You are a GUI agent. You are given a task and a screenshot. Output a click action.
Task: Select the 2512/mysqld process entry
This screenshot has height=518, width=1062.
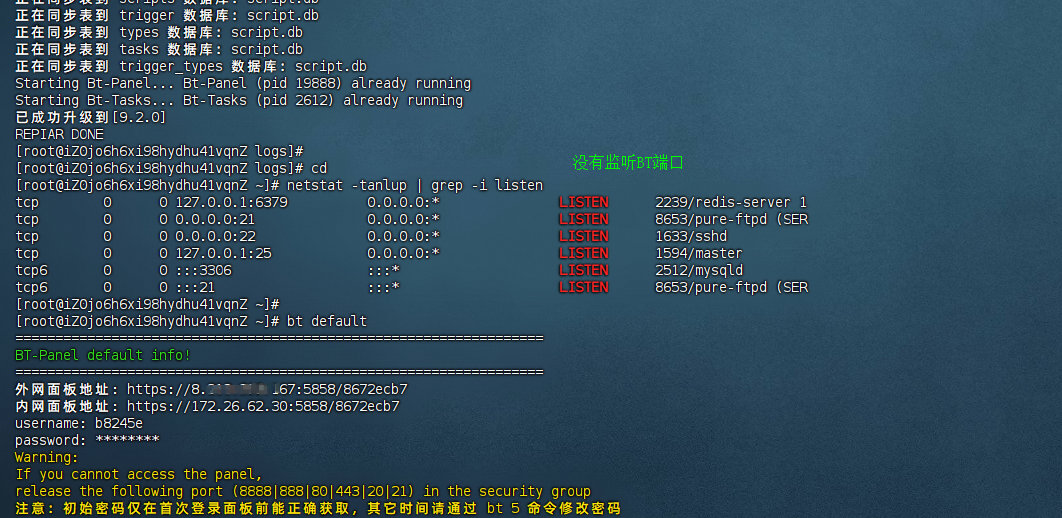(x=698, y=270)
